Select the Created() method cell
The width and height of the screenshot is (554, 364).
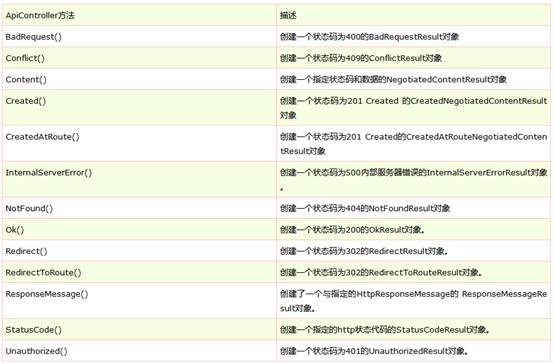pos(140,108)
